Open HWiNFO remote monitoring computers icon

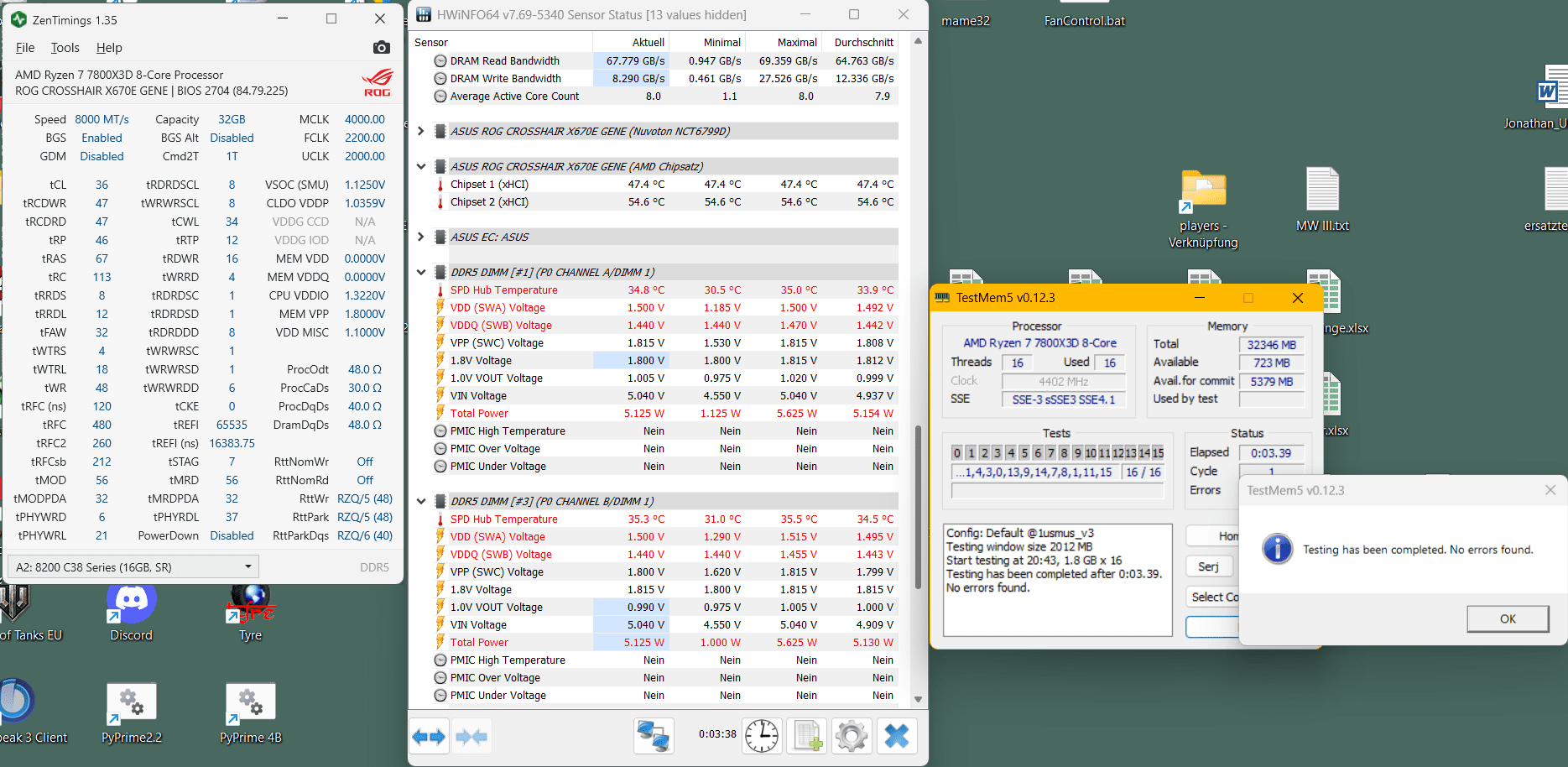[654, 736]
